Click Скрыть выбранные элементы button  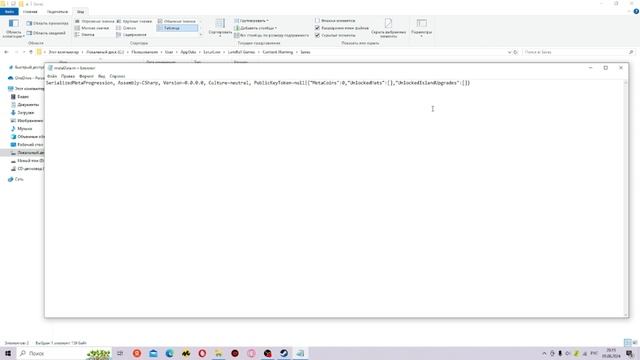(x=388, y=28)
